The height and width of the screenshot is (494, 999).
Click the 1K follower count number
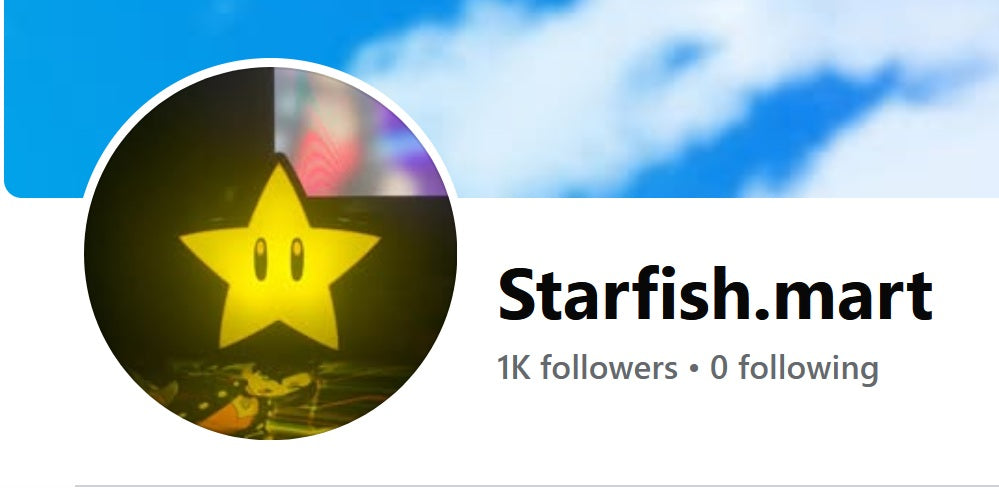coord(514,368)
